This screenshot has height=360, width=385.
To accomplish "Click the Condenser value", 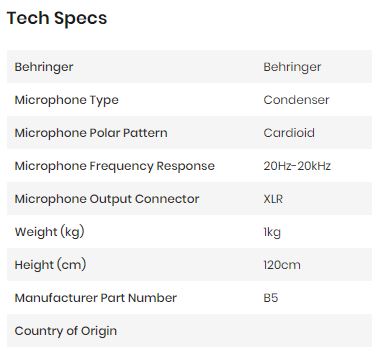I will pyautogui.click(x=296, y=100).
